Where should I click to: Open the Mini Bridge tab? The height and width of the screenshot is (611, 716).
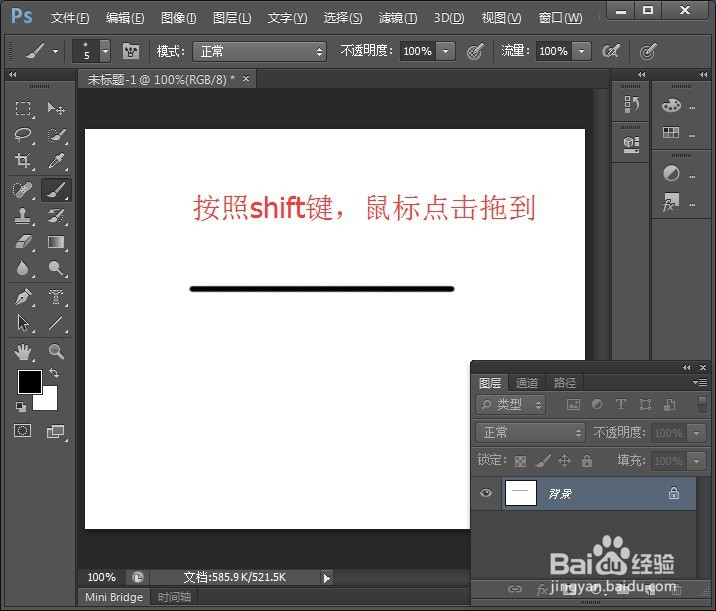(114, 597)
